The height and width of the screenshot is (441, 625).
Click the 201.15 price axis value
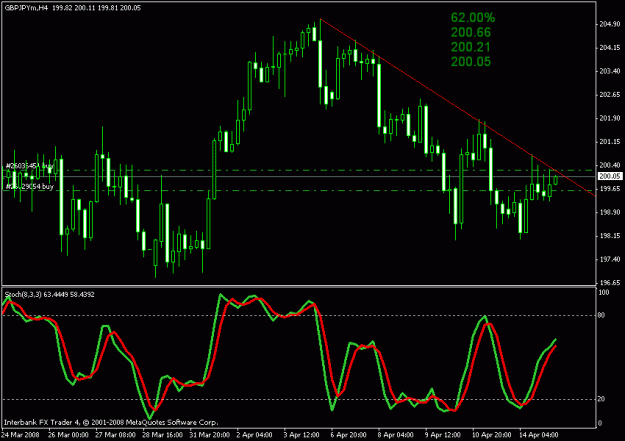point(610,142)
